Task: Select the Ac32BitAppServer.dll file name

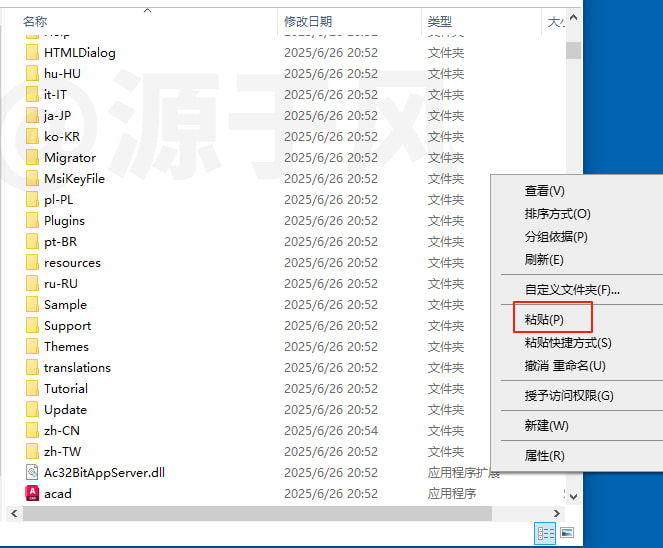Action: click(x=104, y=473)
